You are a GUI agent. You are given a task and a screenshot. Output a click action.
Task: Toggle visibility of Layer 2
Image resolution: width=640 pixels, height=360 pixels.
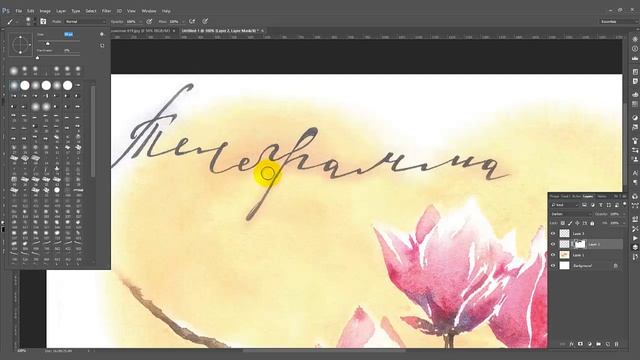pos(553,244)
